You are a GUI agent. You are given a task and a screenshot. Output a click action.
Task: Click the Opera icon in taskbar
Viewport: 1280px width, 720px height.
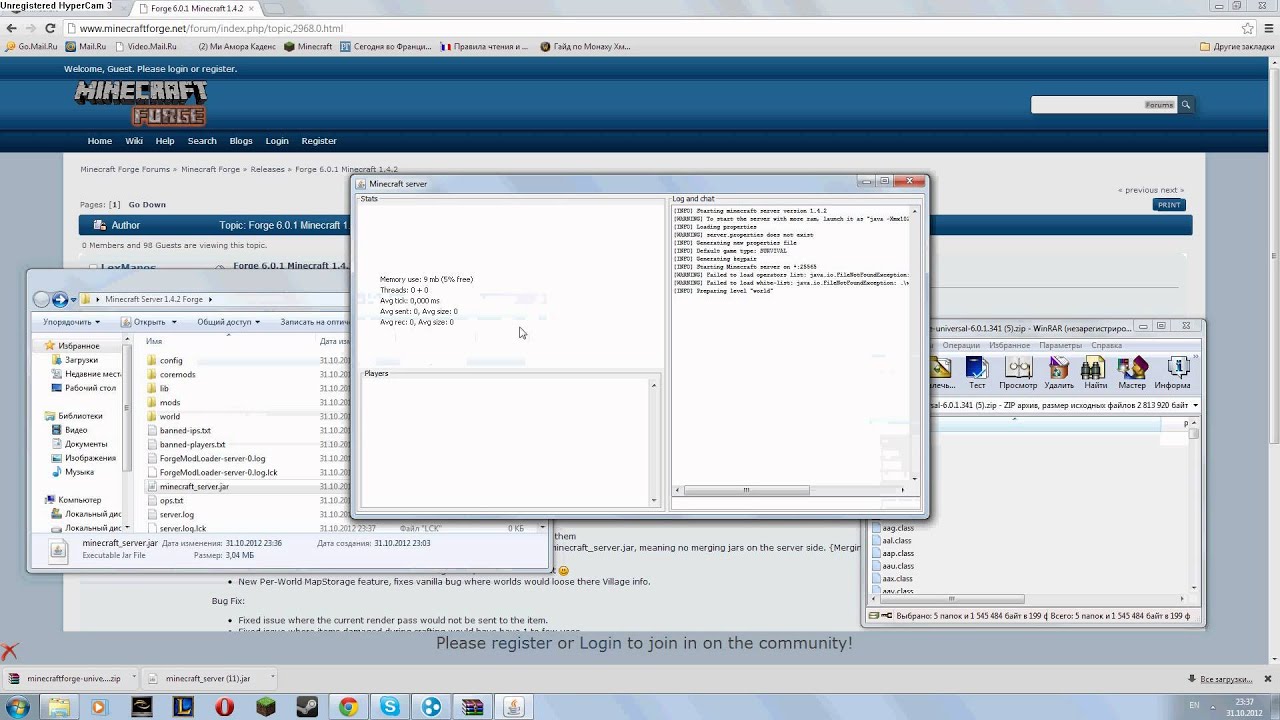coord(224,707)
